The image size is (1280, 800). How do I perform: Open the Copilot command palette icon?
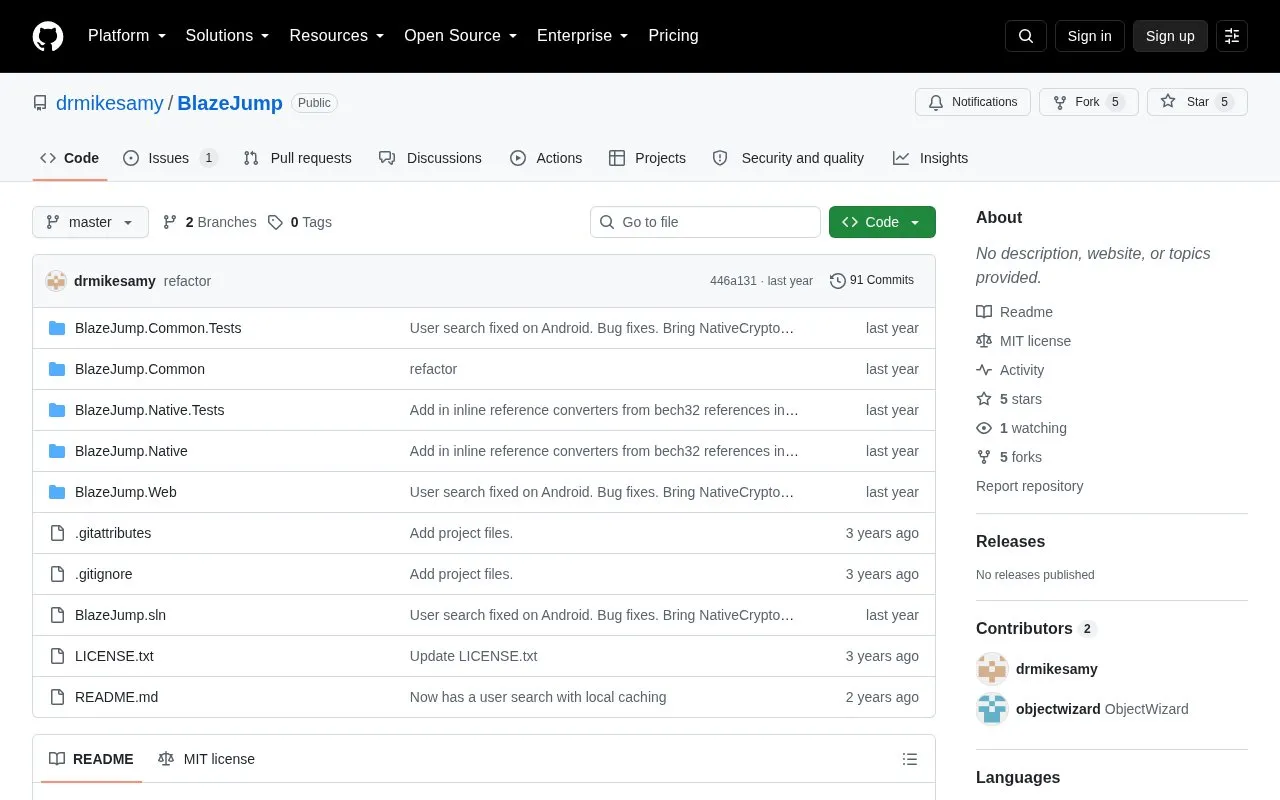coord(1232,36)
